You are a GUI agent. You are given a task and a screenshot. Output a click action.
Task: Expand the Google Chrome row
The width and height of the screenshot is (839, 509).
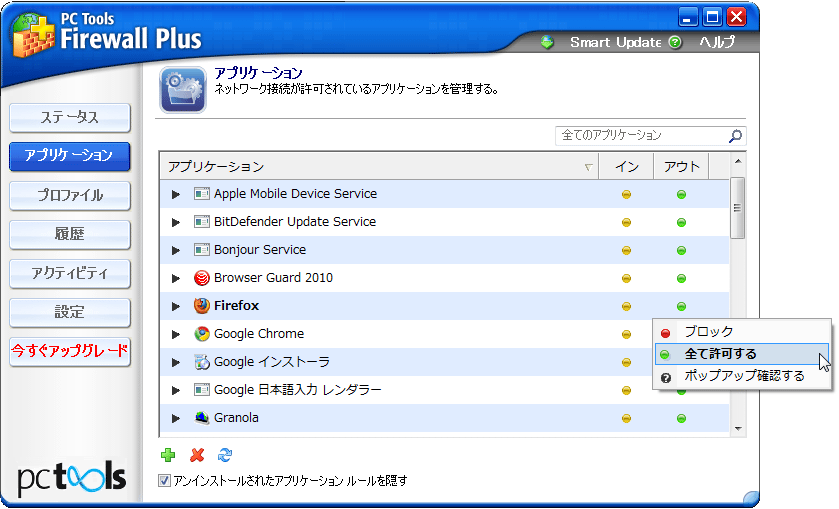click(x=176, y=335)
